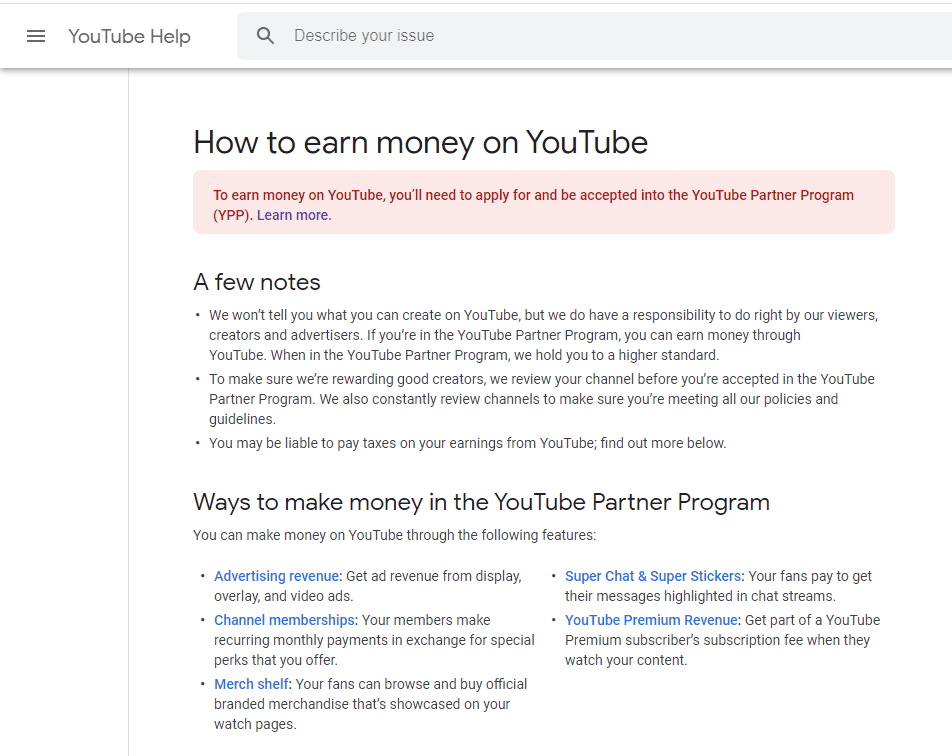This screenshot has height=756, width=952.
Task: Click the "How to earn money on YouTube" heading
Action: [421, 143]
